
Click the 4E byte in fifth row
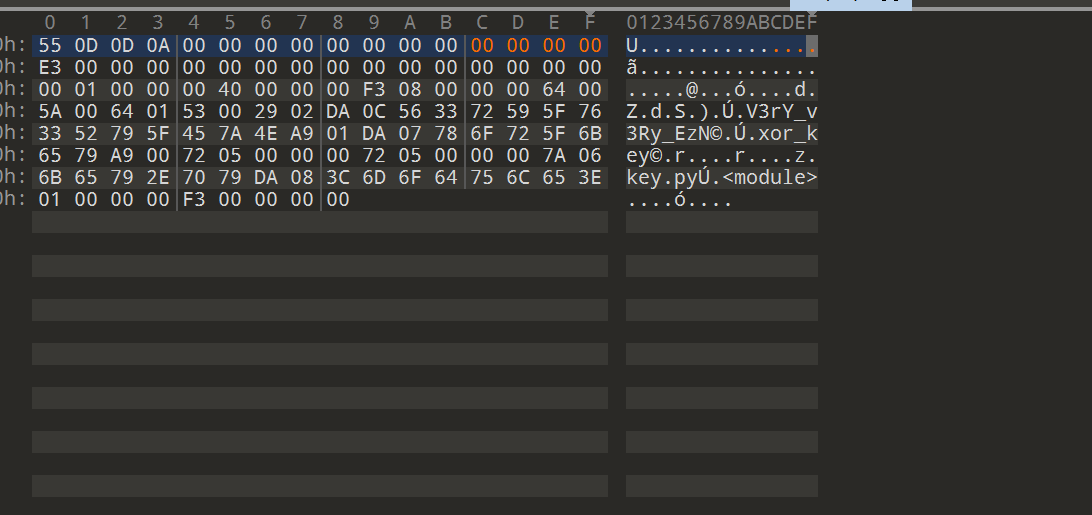point(266,134)
